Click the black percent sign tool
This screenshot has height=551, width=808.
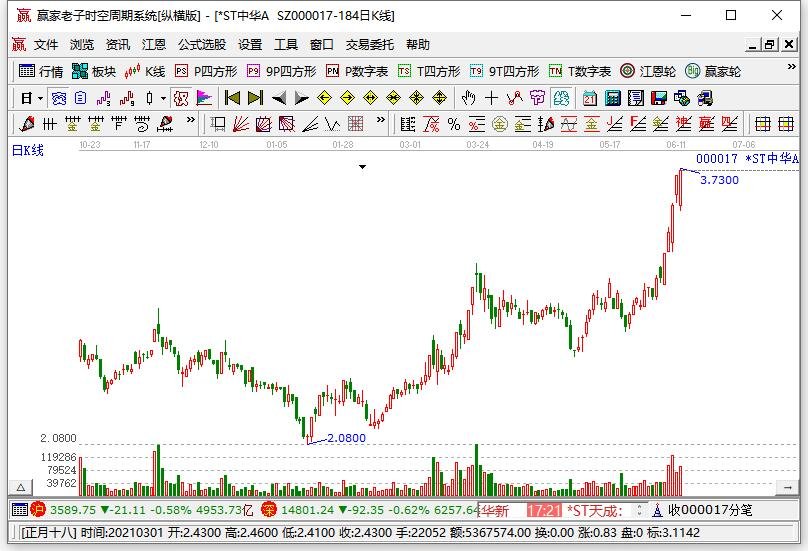coord(453,124)
